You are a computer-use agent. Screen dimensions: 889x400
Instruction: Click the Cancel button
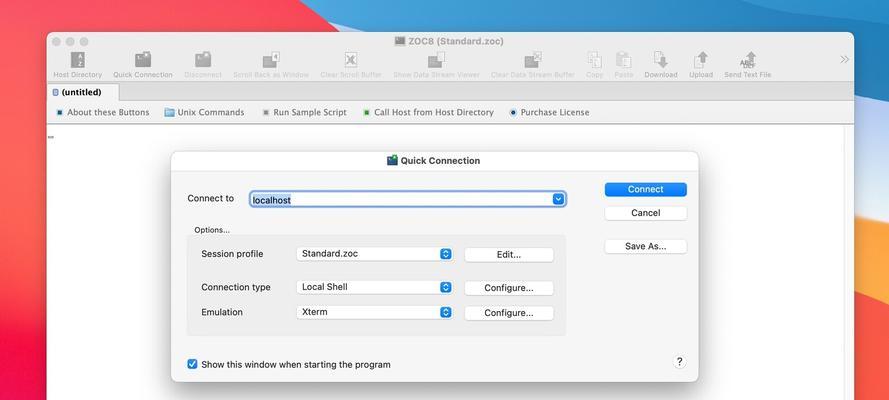point(646,213)
